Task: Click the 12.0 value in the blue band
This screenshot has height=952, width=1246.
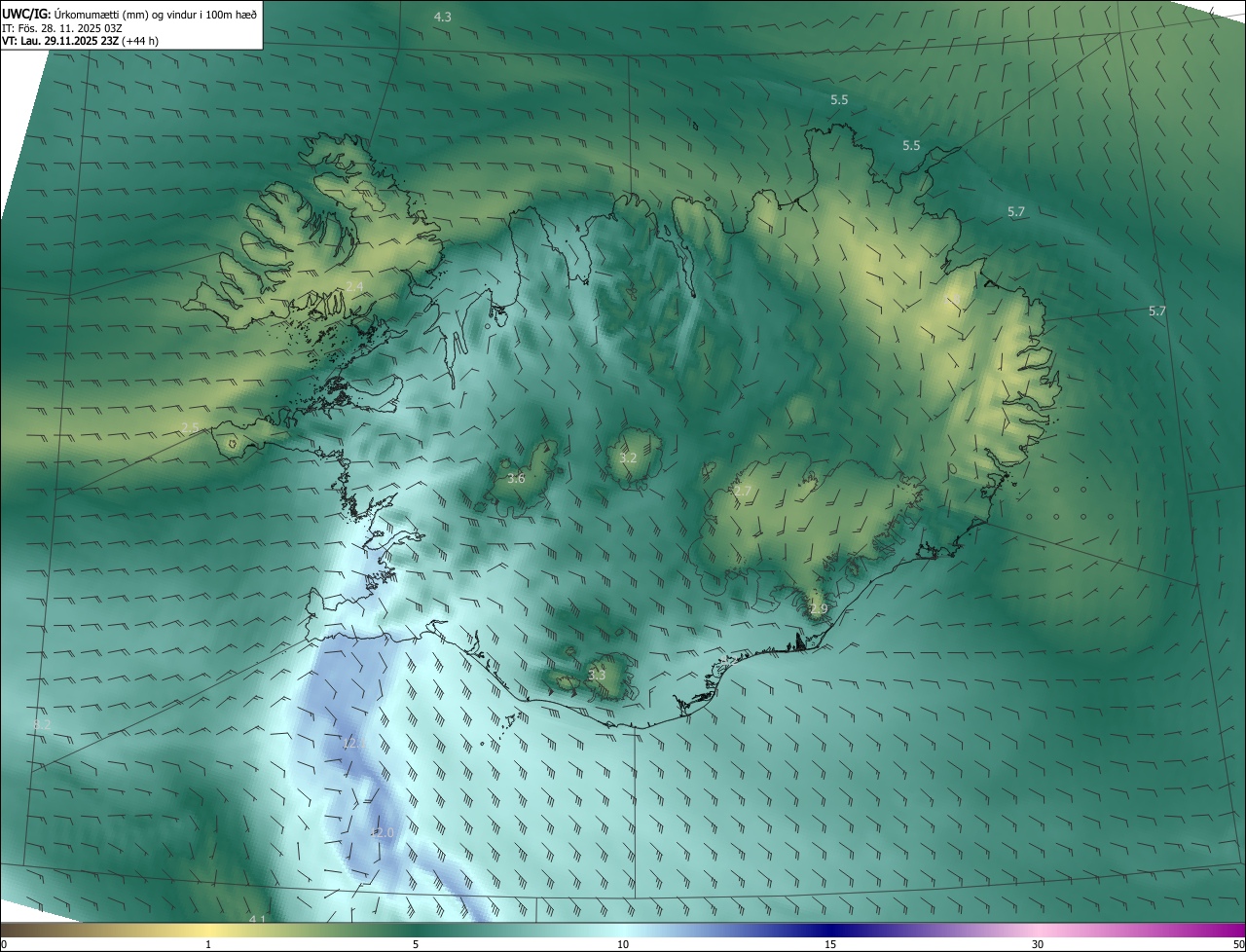Action: pyautogui.click(x=383, y=833)
